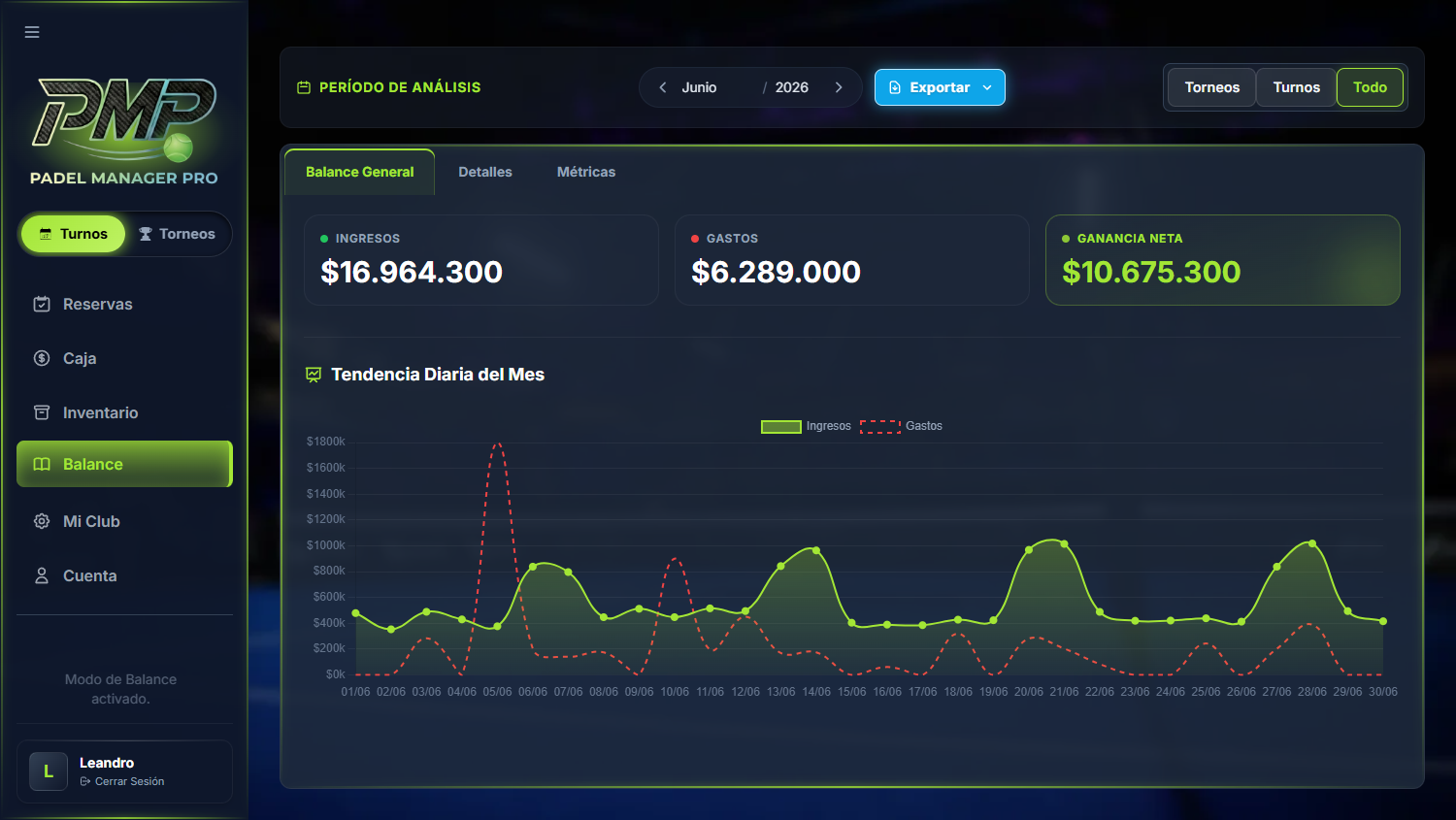Screen dimensions: 1456x820
Task: Click the Tendencia Diaria del Mes heading
Action: (x=438, y=375)
